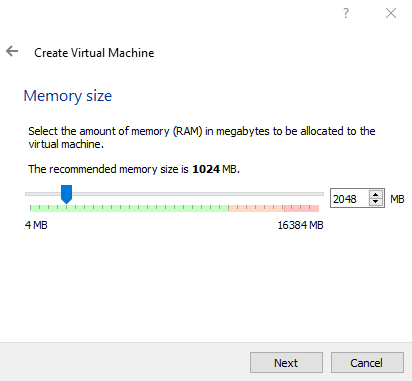Close the Create Virtual Machine dialog
412x381 pixels.
coord(391,13)
